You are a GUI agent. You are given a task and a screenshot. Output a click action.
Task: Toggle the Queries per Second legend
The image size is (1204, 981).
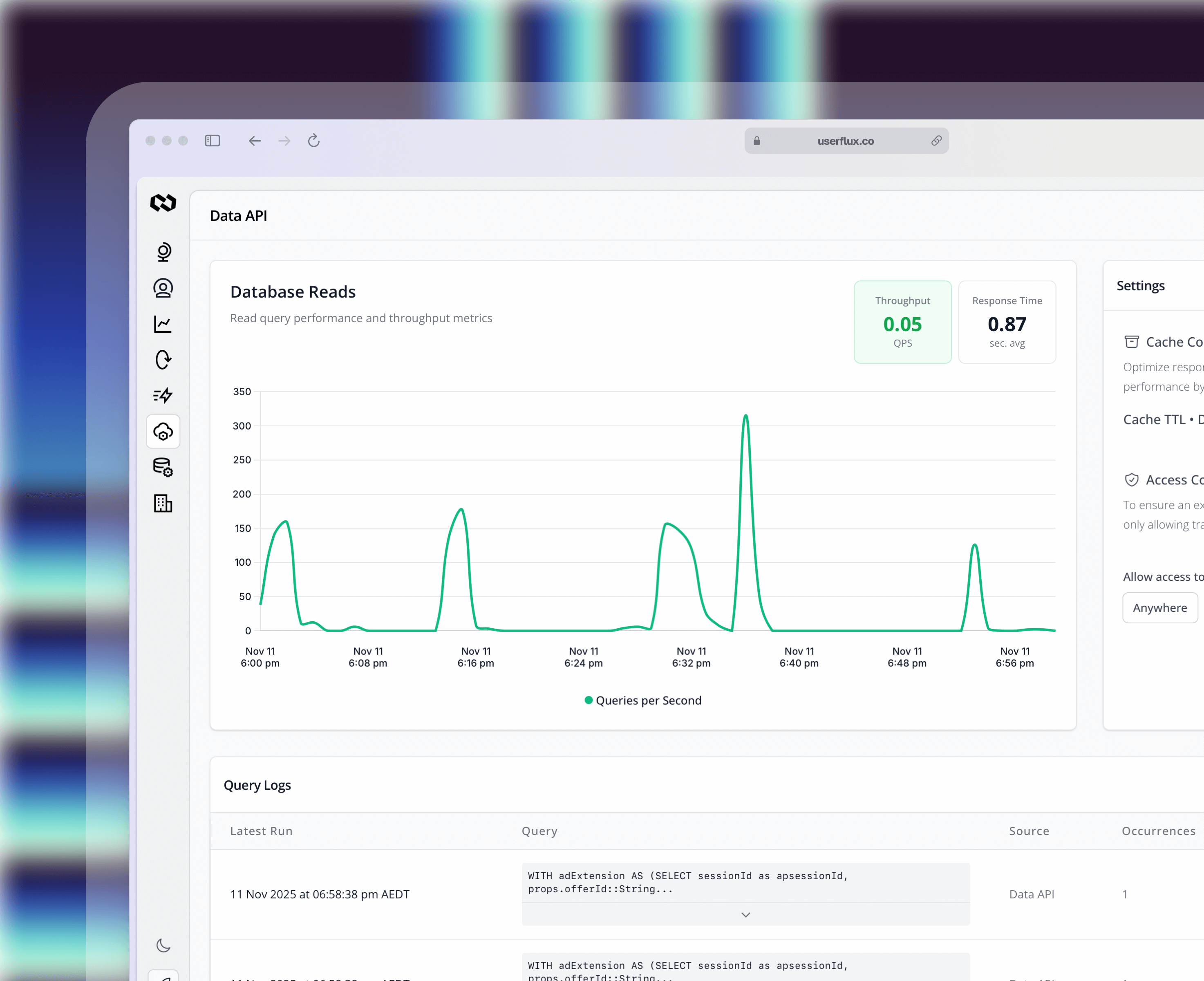tap(642, 700)
